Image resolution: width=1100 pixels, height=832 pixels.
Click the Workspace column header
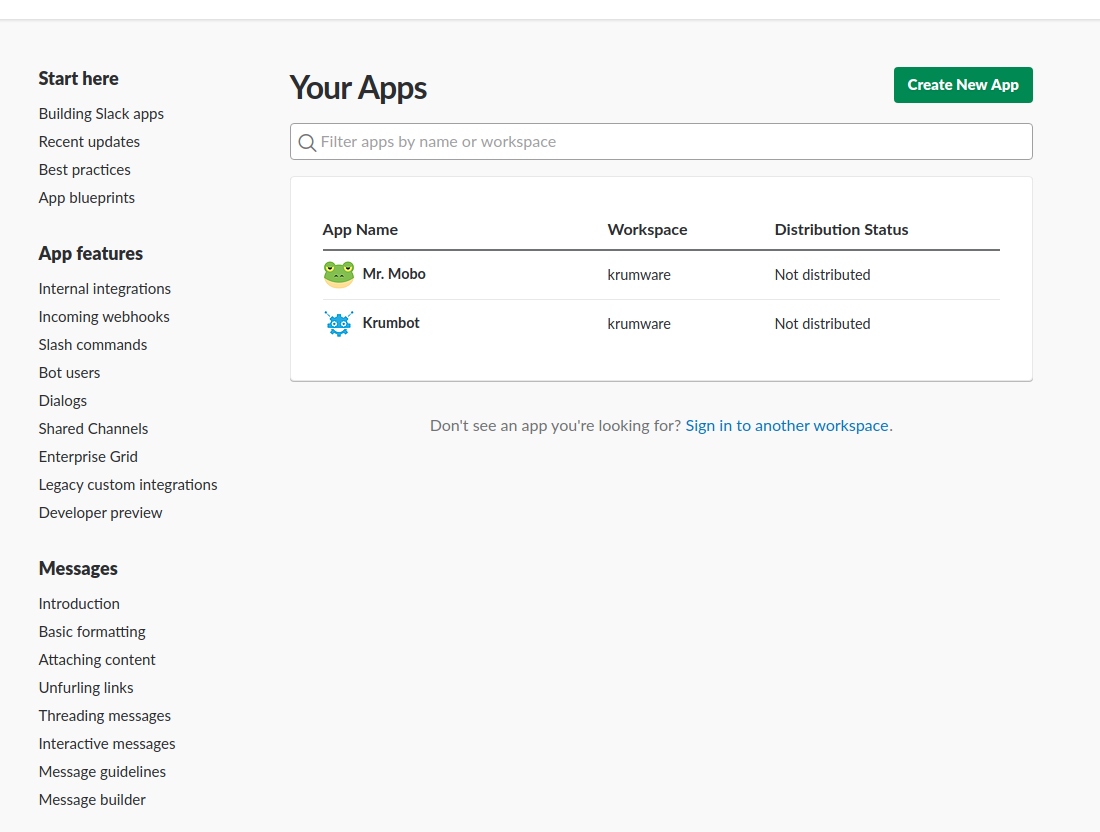pos(647,229)
